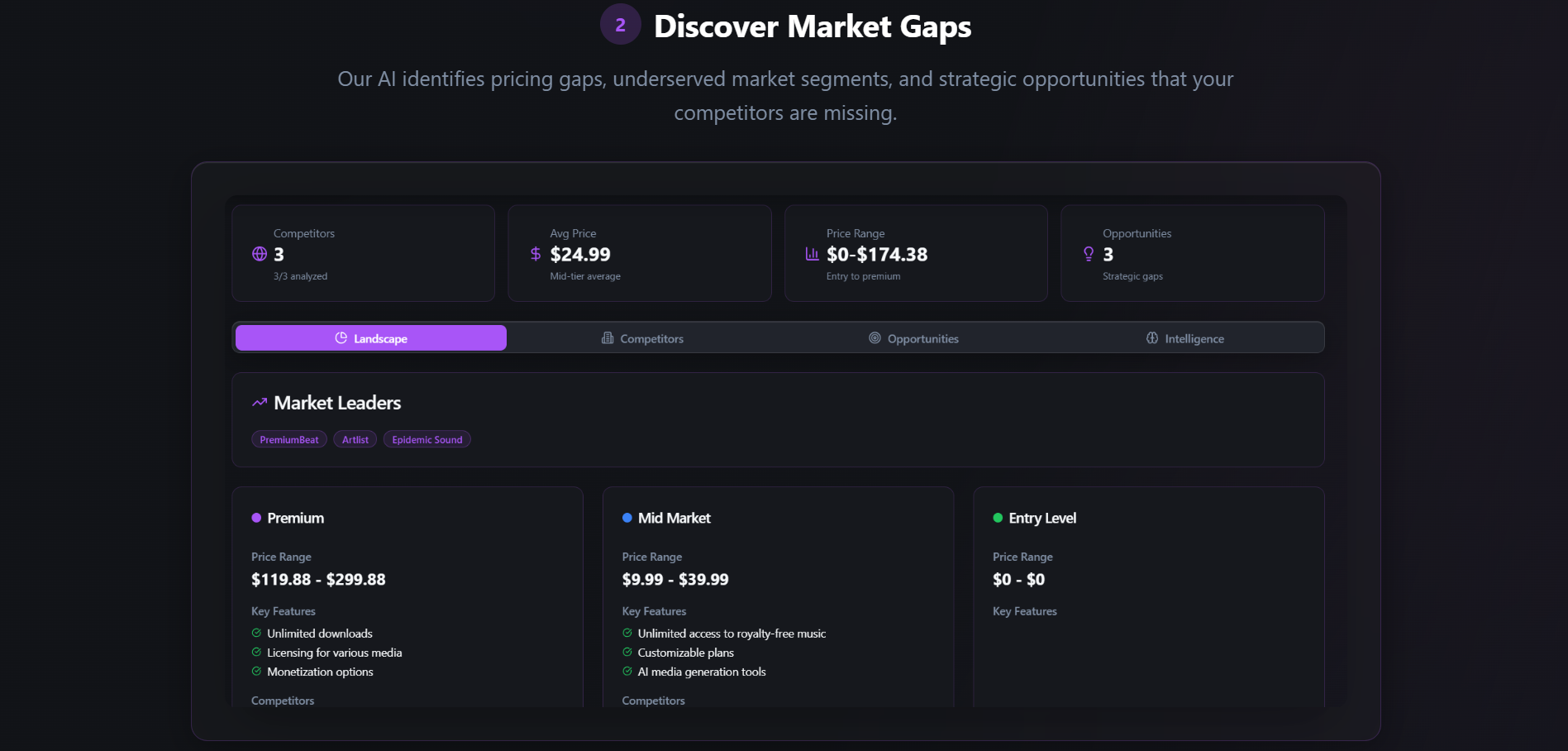Click the dollar sign icon for Avg Price
1568x751 pixels.
536,254
